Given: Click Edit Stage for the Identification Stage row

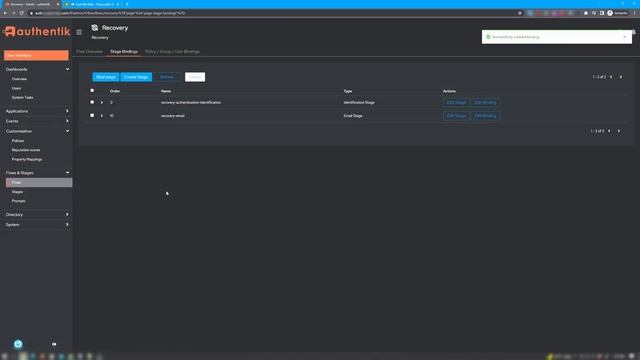Looking at the screenshot, I should [x=456, y=102].
